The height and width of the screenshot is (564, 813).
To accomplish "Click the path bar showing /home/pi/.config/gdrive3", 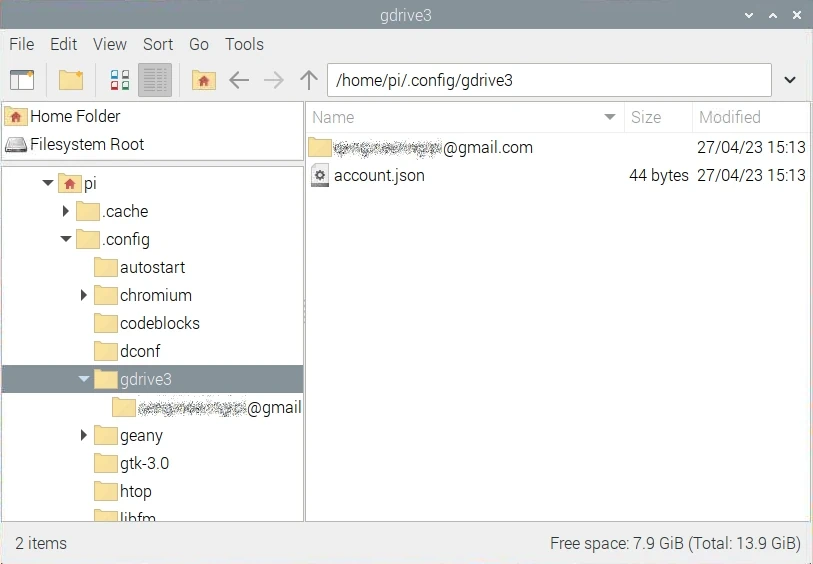I will [x=549, y=80].
